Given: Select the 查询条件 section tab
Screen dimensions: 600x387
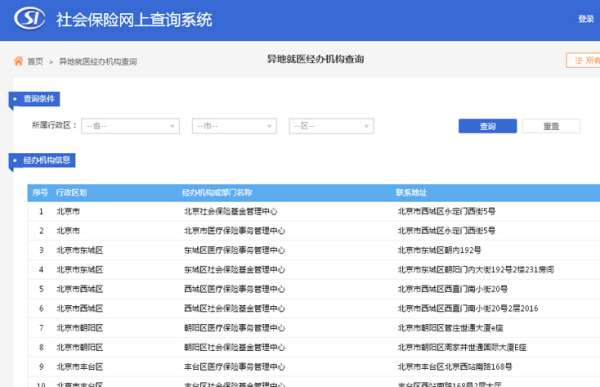Looking at the screenshot, I should click(x=34, y=99).
